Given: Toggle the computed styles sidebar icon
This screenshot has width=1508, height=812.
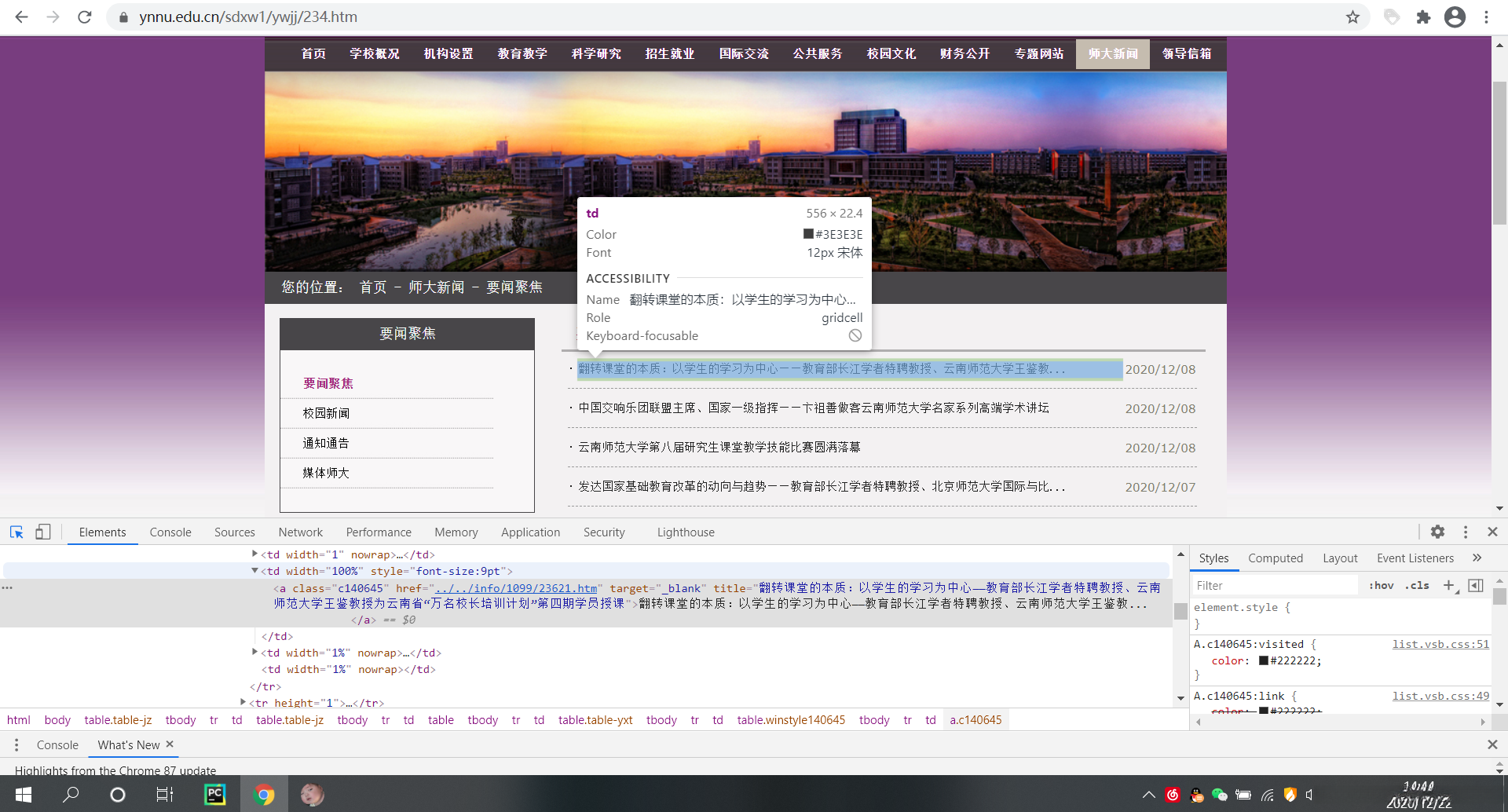Looking at the screenshot, I should 1476,586.
